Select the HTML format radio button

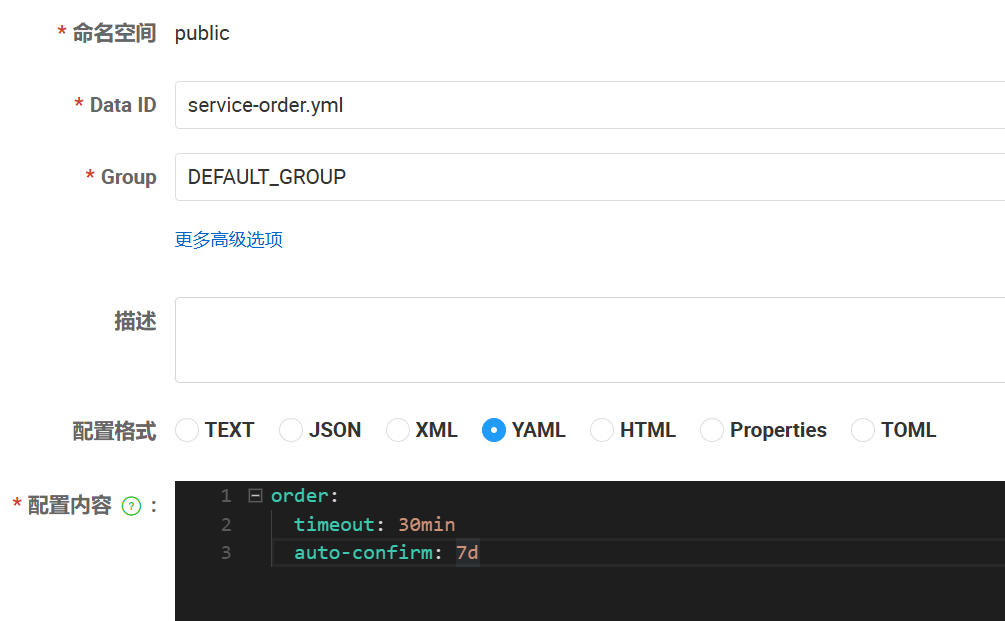click(602, 430)
